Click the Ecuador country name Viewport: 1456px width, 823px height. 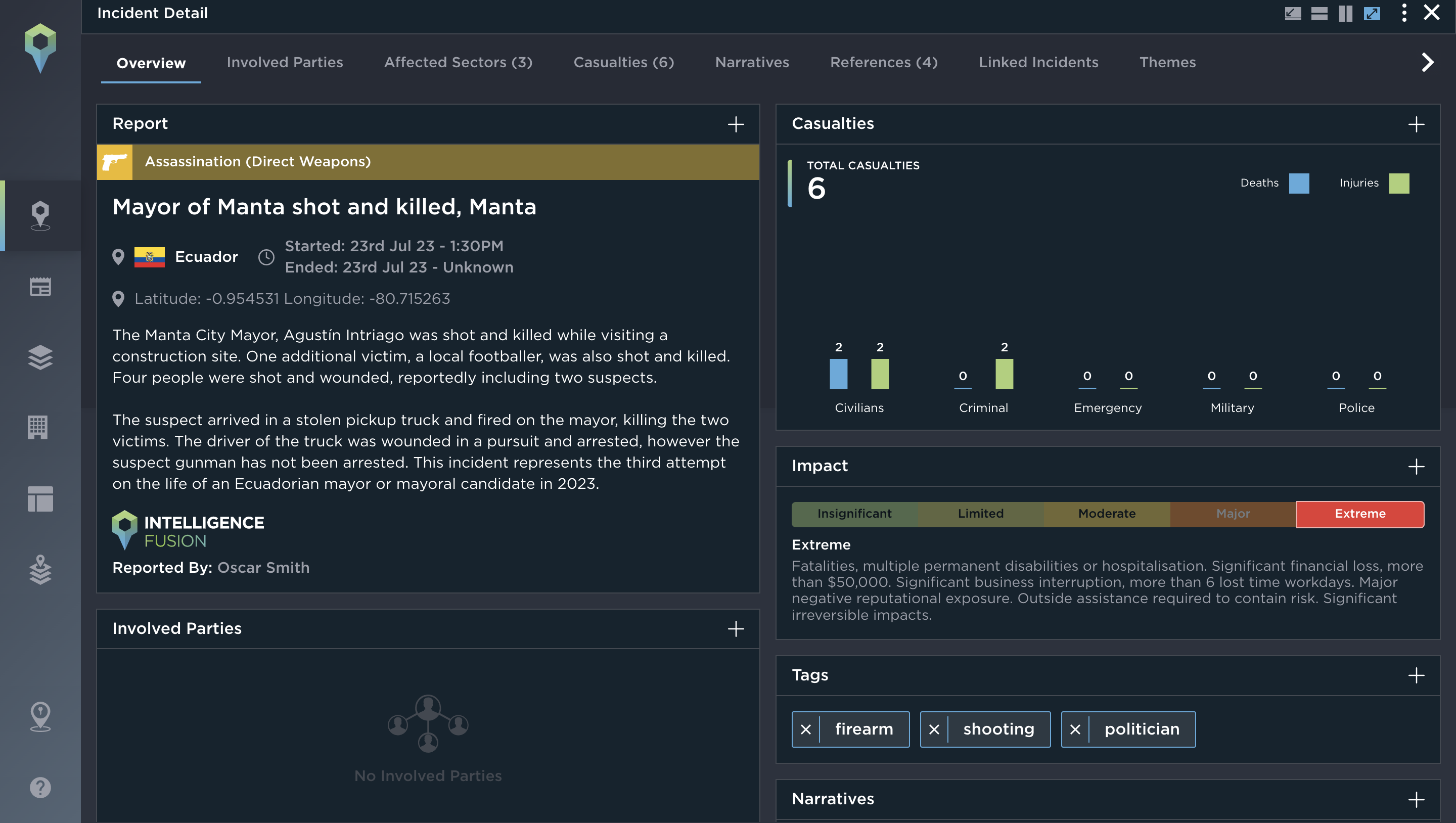pyautogui.click(x=206, y=257)
